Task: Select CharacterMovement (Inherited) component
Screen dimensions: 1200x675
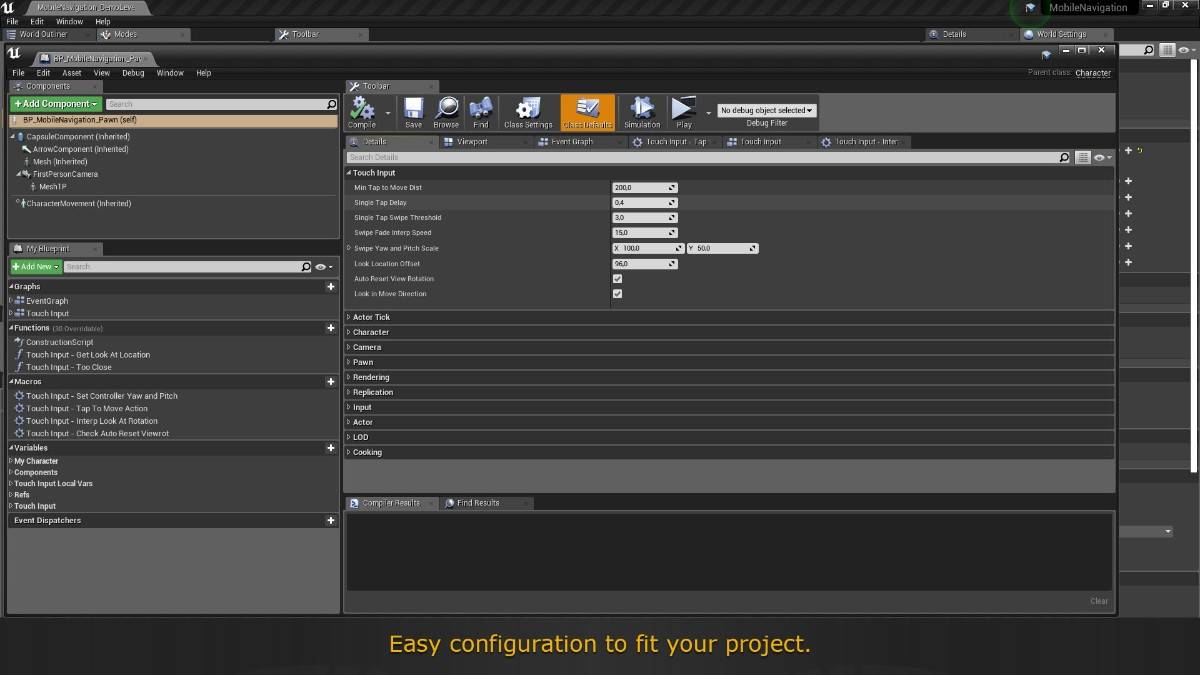Action: click(x=78, y=203)
